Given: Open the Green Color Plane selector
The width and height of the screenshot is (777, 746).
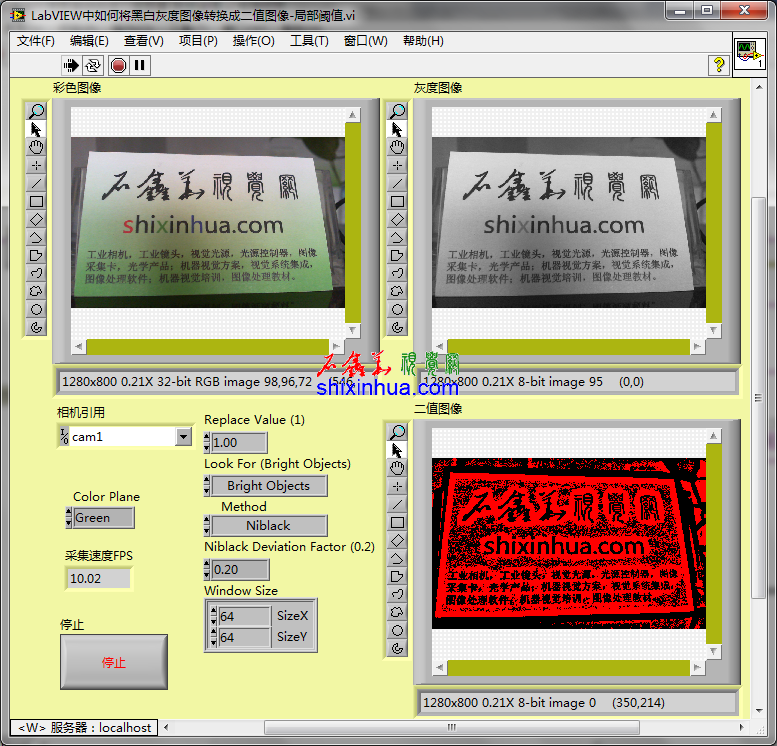Looking at the screenshot, I should click(x=103, y=518).
